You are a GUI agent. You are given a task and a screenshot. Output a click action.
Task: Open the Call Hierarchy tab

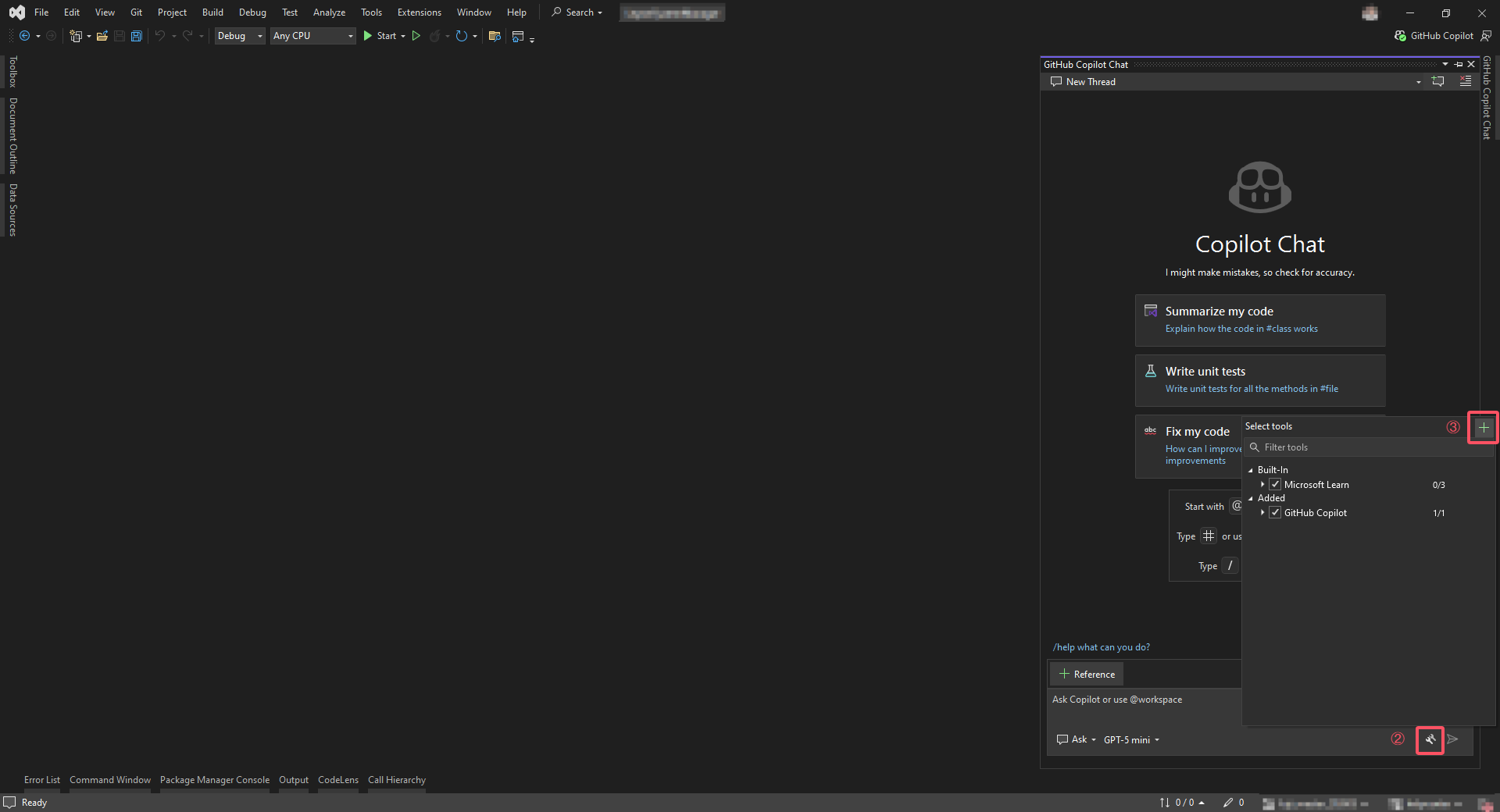[x=397, y=780]
